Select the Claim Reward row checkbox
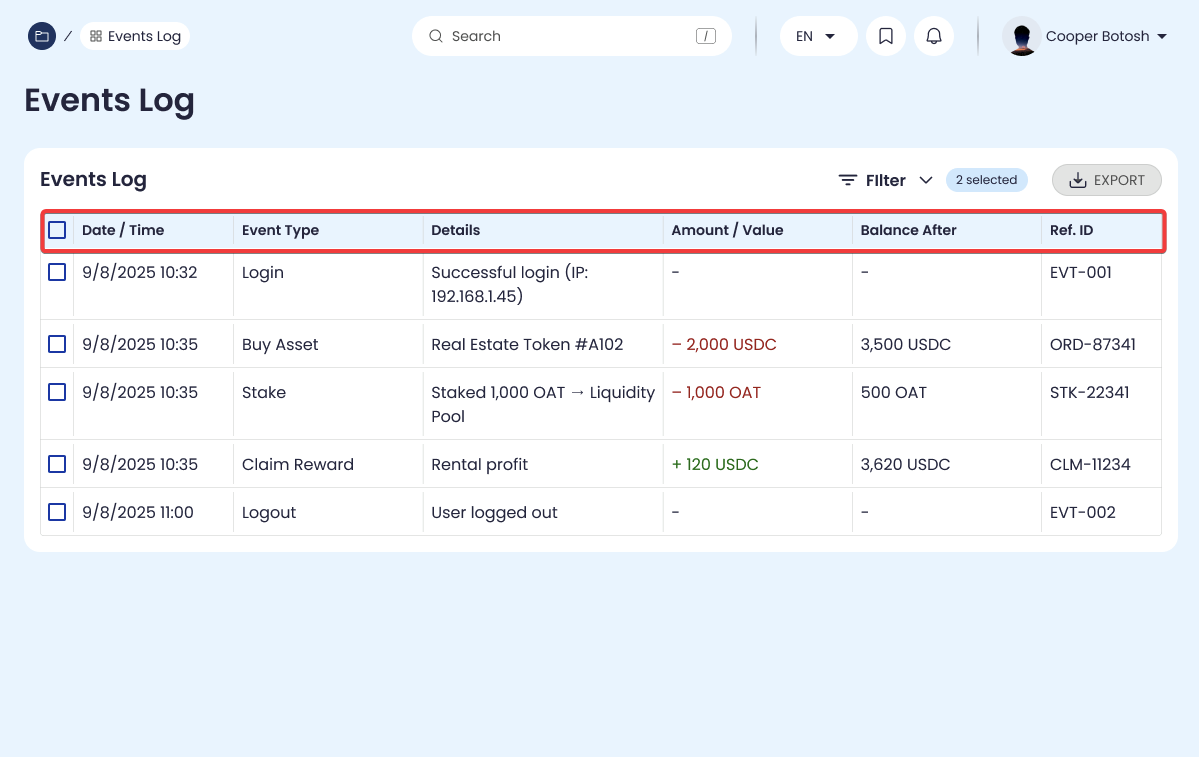The width and height of the screenshot is (1199, 757). (57, 464)
